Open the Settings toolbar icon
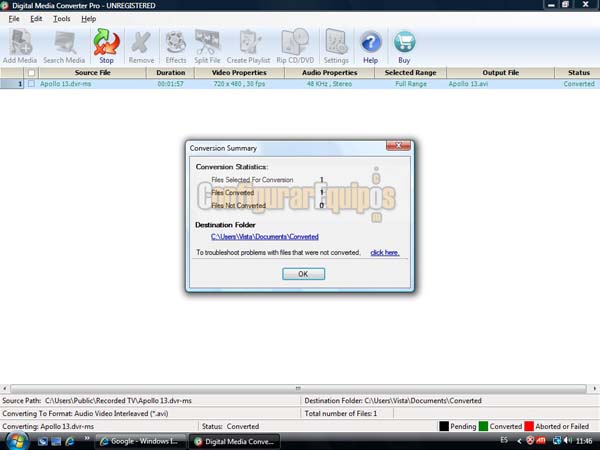 coord(336,46)
